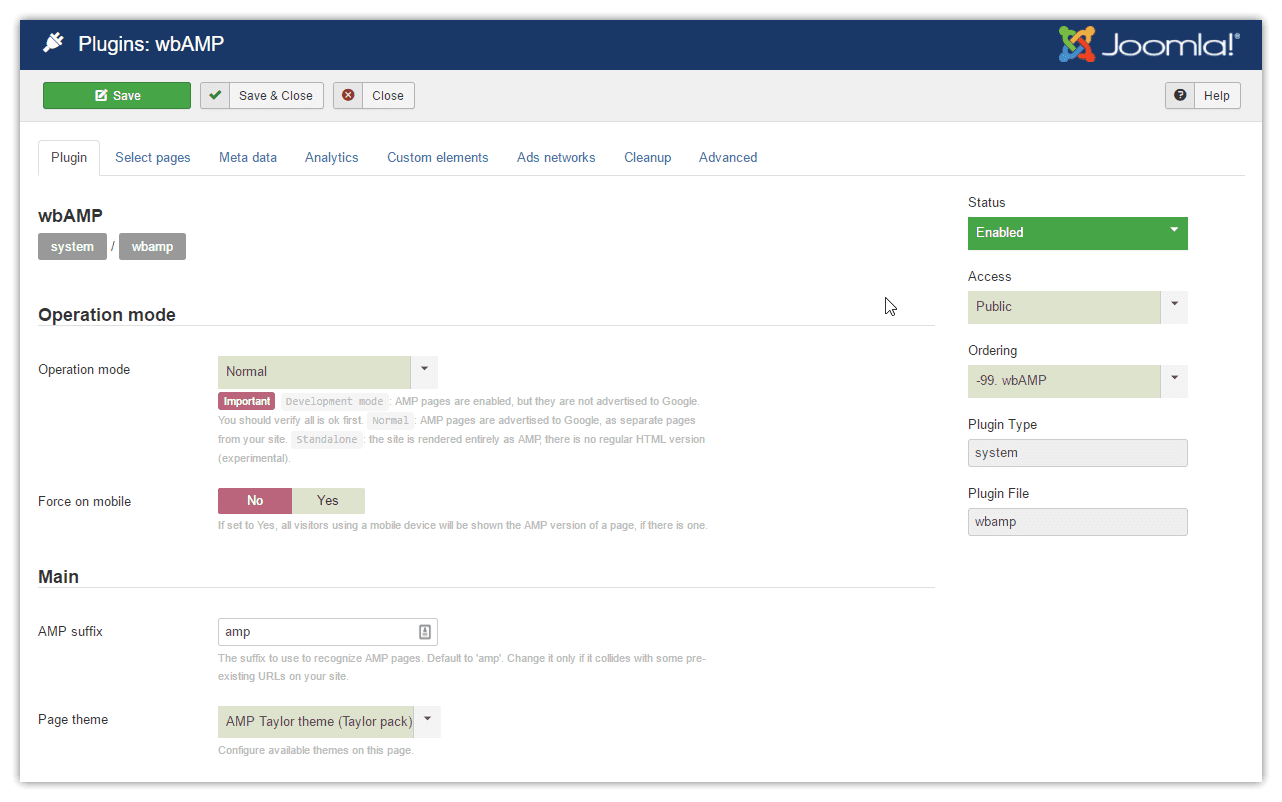Click the Ordering label
Viewport: 1282px width, 802px height.
(992, 351)
